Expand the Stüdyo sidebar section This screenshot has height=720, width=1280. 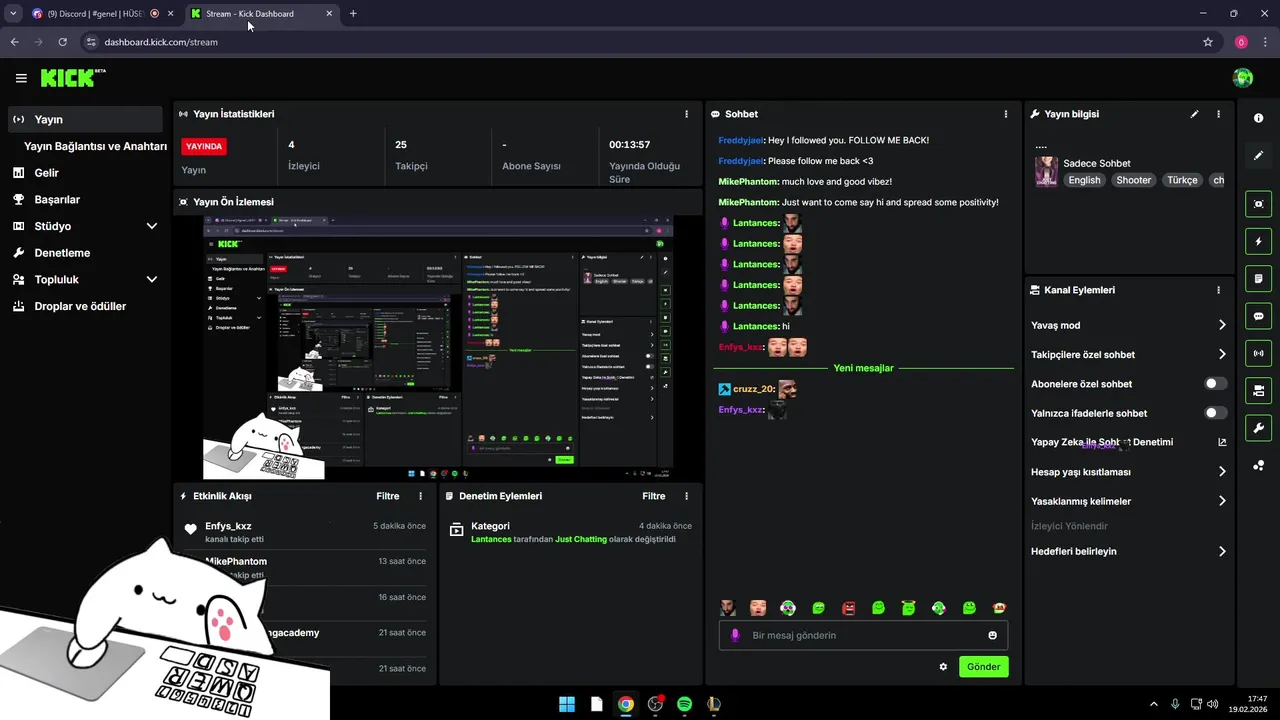click(x=152, y=226)
